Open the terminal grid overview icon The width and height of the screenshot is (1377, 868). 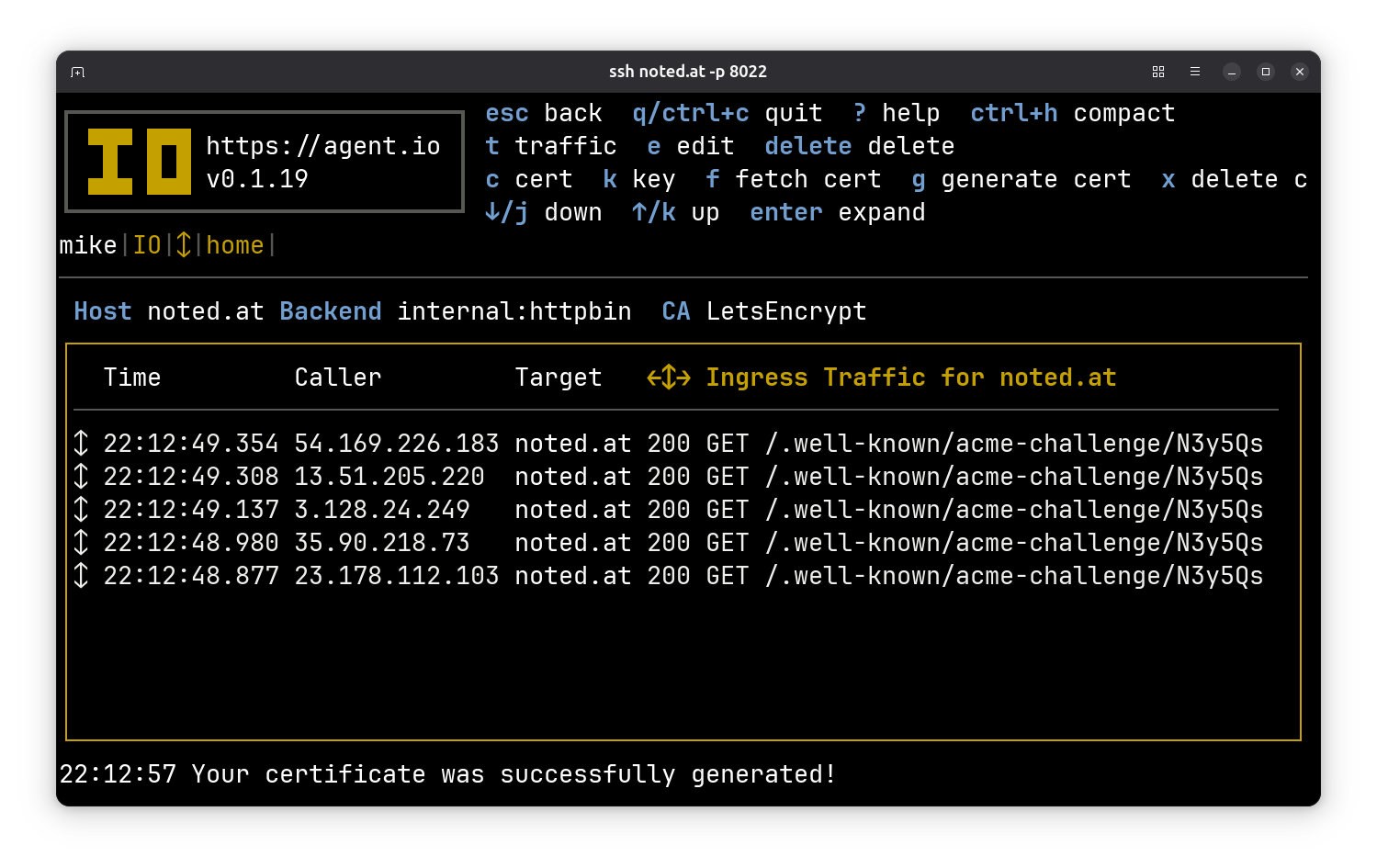(1158, 72)
